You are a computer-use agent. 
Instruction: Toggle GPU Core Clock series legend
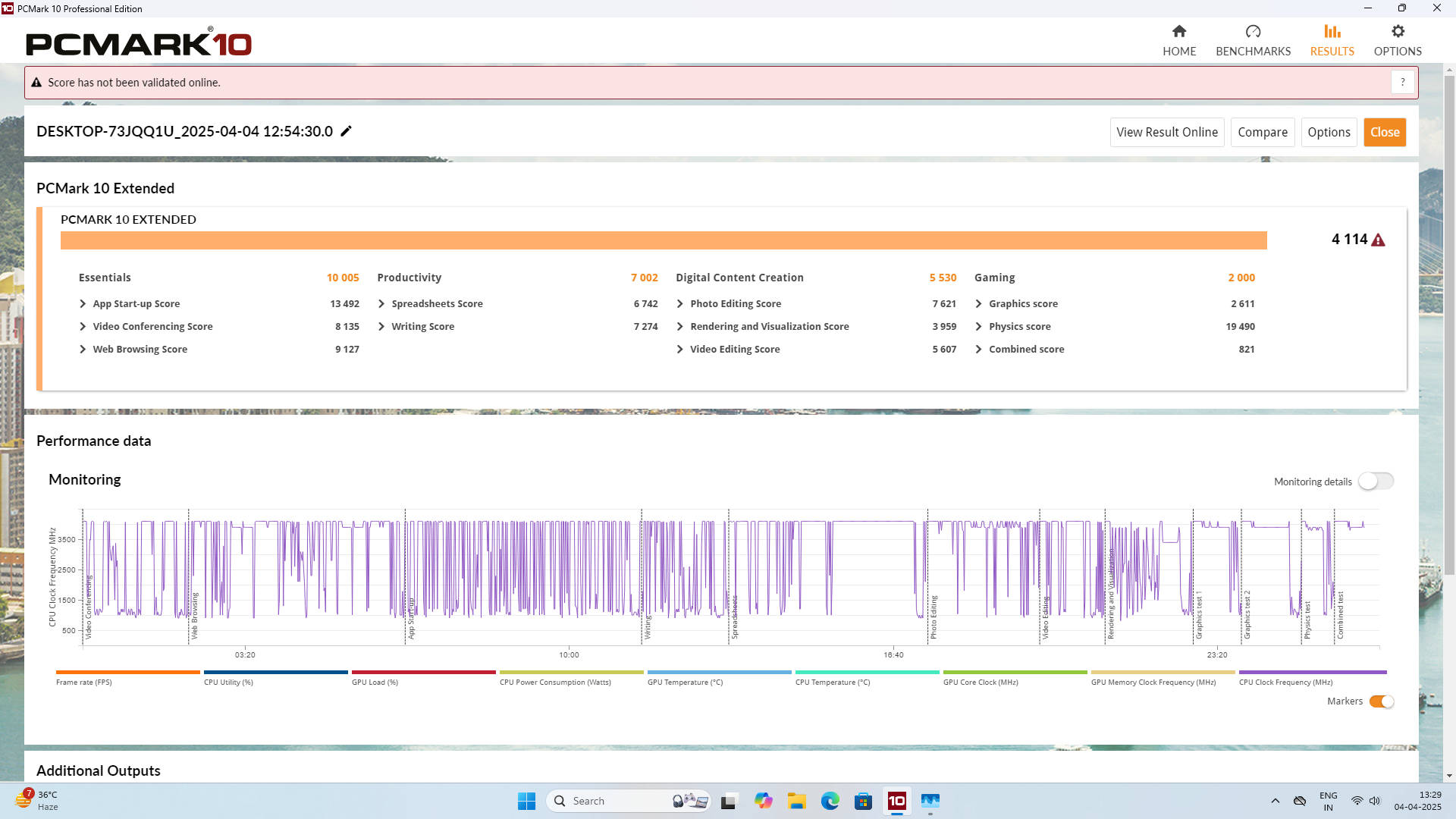click(x=1015, y=677)
